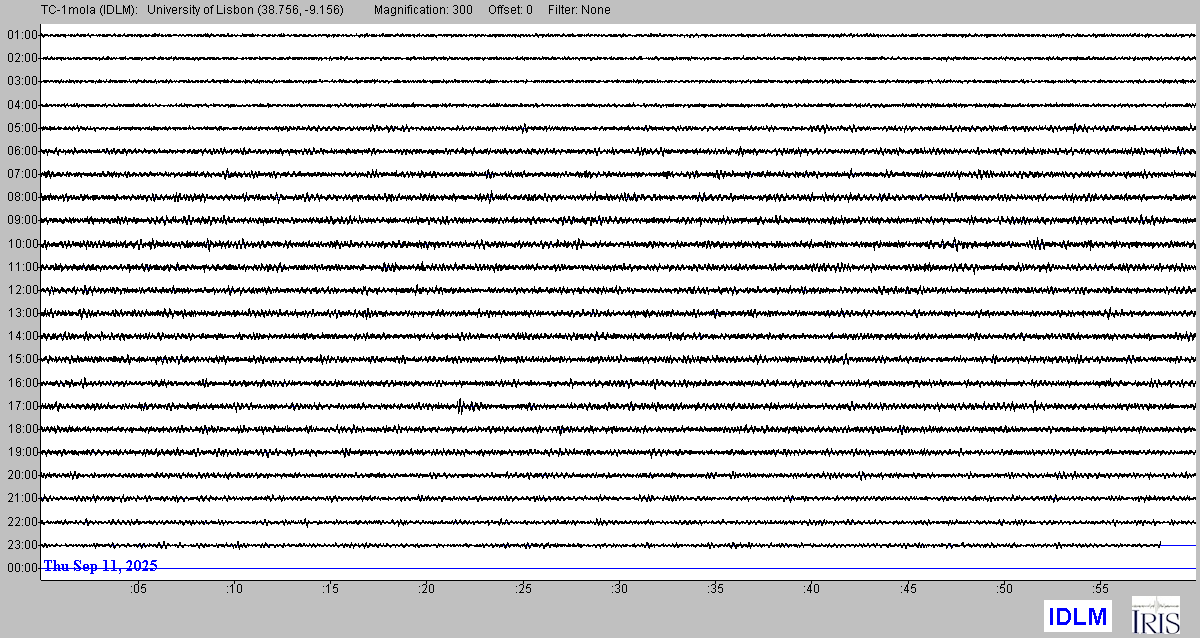Image resolution: width=1200 pixels, height=638 pixels.
Task: Click the :20 minute axis marker
Action: 427,591
